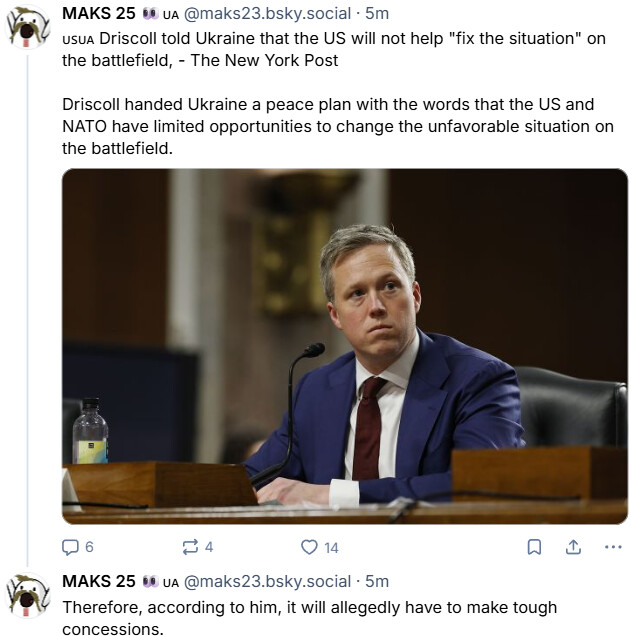The image size is (640, 636).
Task: Click the MAKS 25 name on the lower post
Action: 98,581
